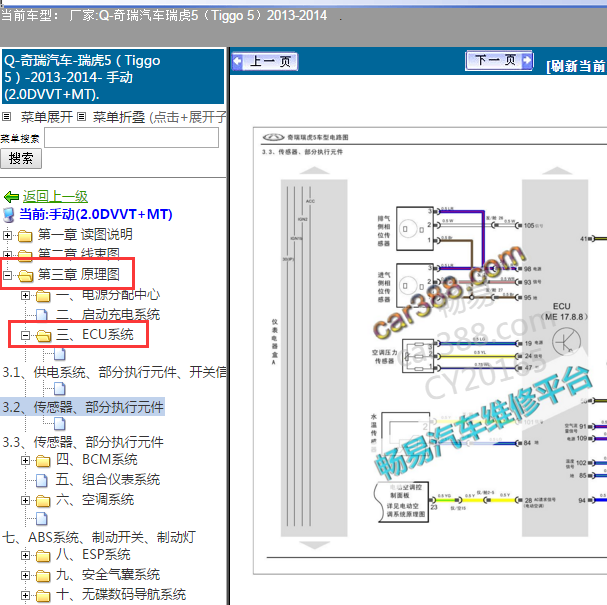Click the 四、BCM系统 folder icon
The width and height of the screenshot is (607, 605).
pyautogui.click(x=43, y=461)
